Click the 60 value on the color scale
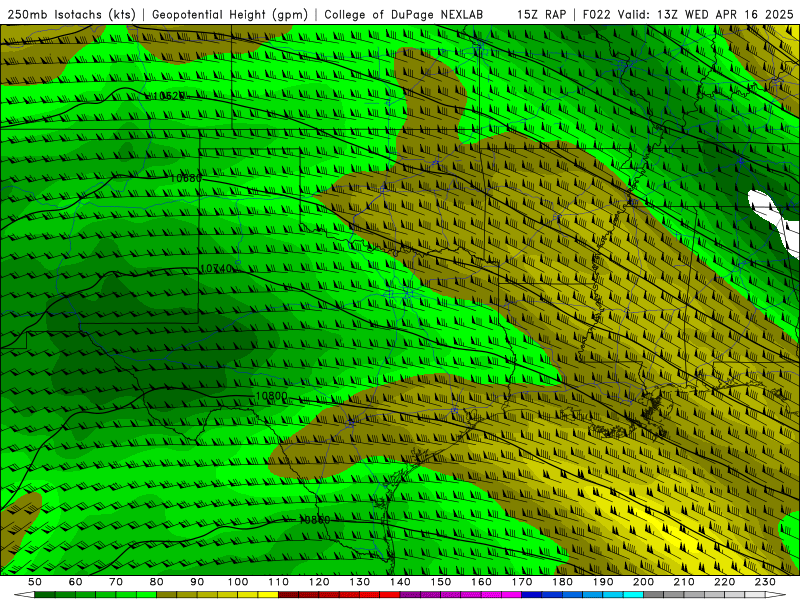 coord(76,582)
